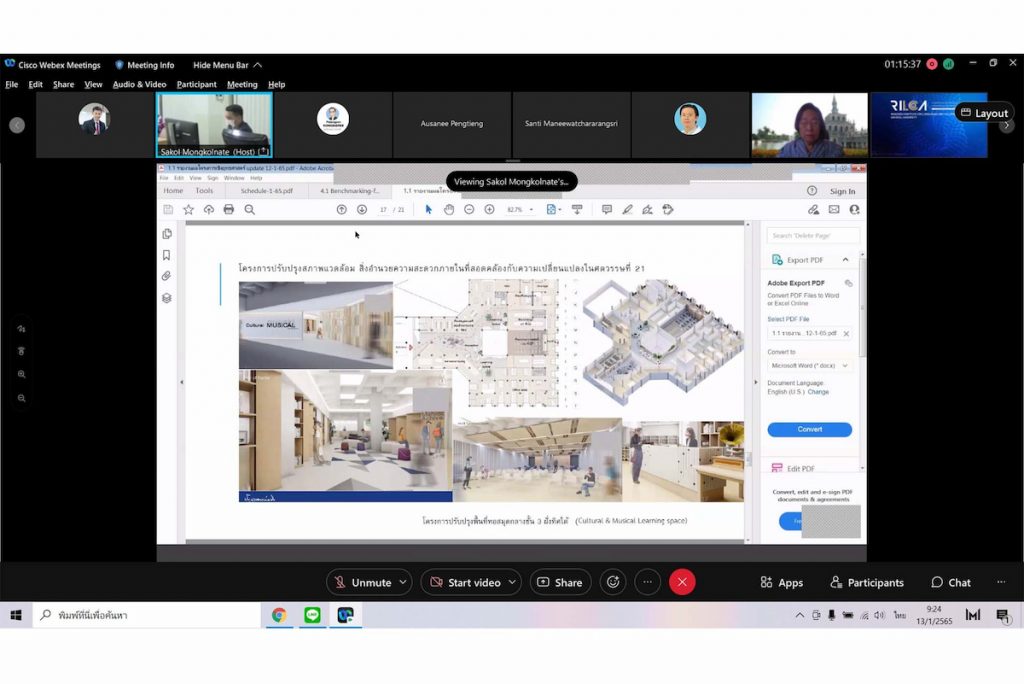Open LINE from the Windows taskbar
Viewport: 1024px width, 684px height.
312,615
